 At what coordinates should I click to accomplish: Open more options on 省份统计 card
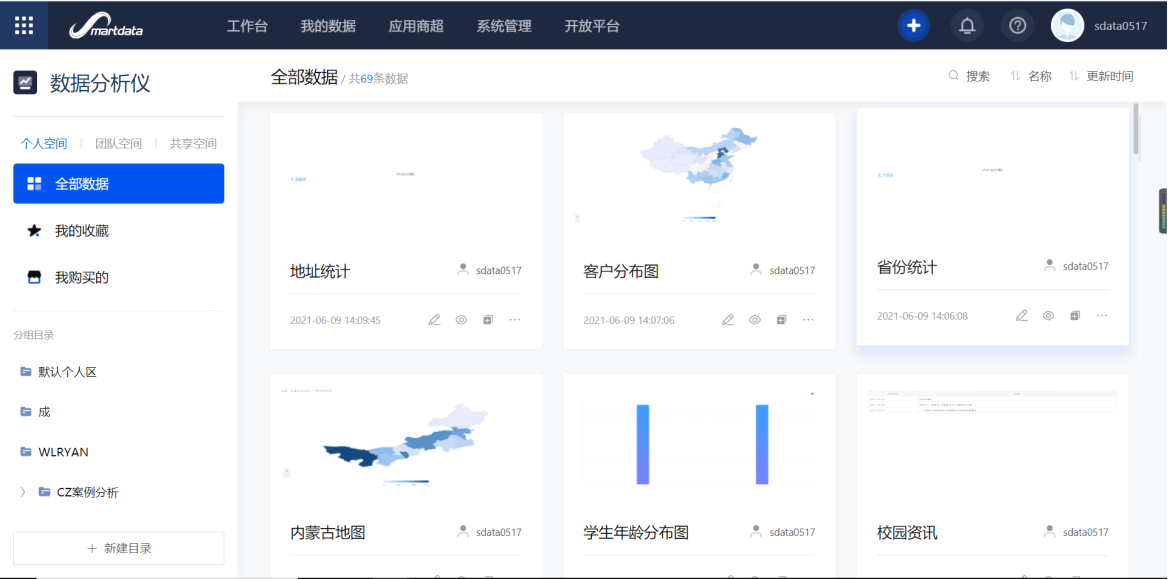click(x=1101, y=316)
